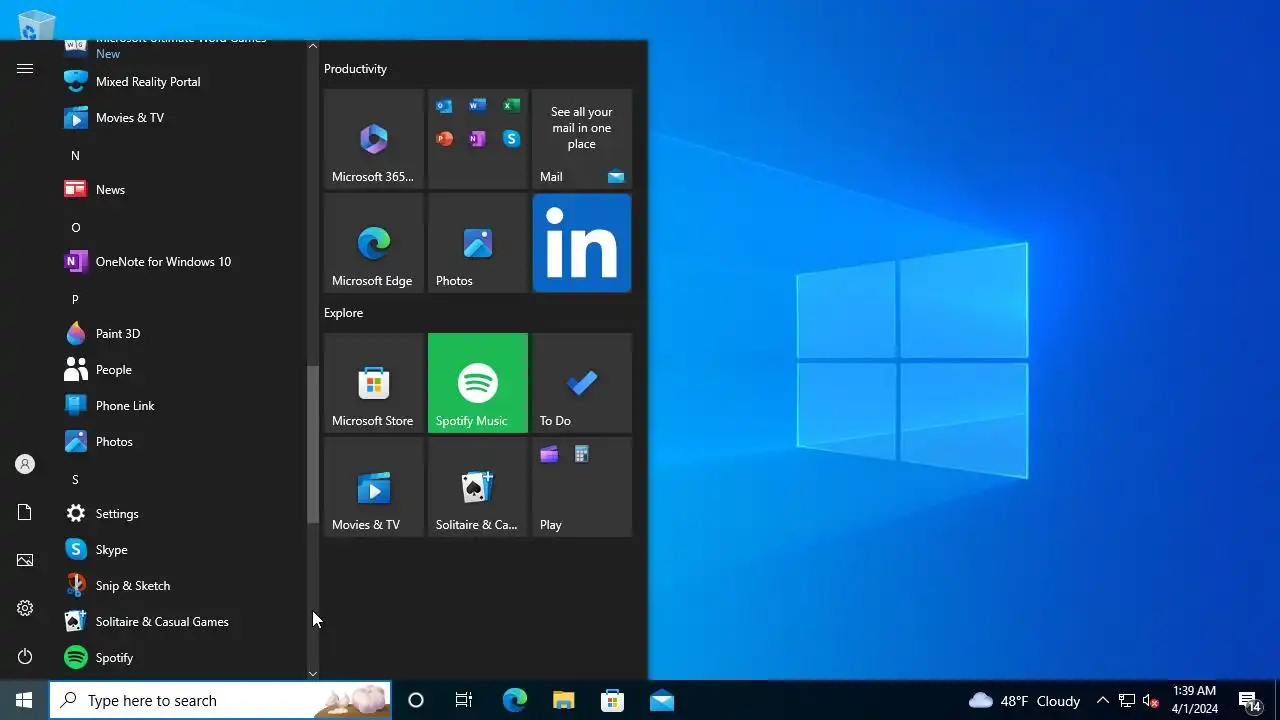Open the Mail tile
1280x720 pixels.
tap(582, 139)
